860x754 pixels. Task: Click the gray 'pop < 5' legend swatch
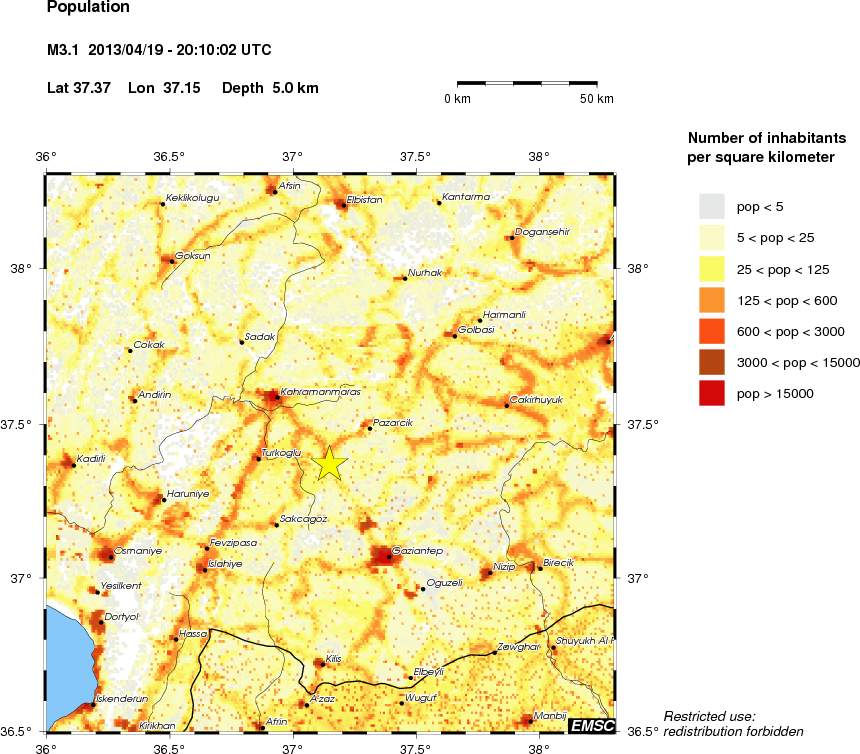[x=711, y=206]
